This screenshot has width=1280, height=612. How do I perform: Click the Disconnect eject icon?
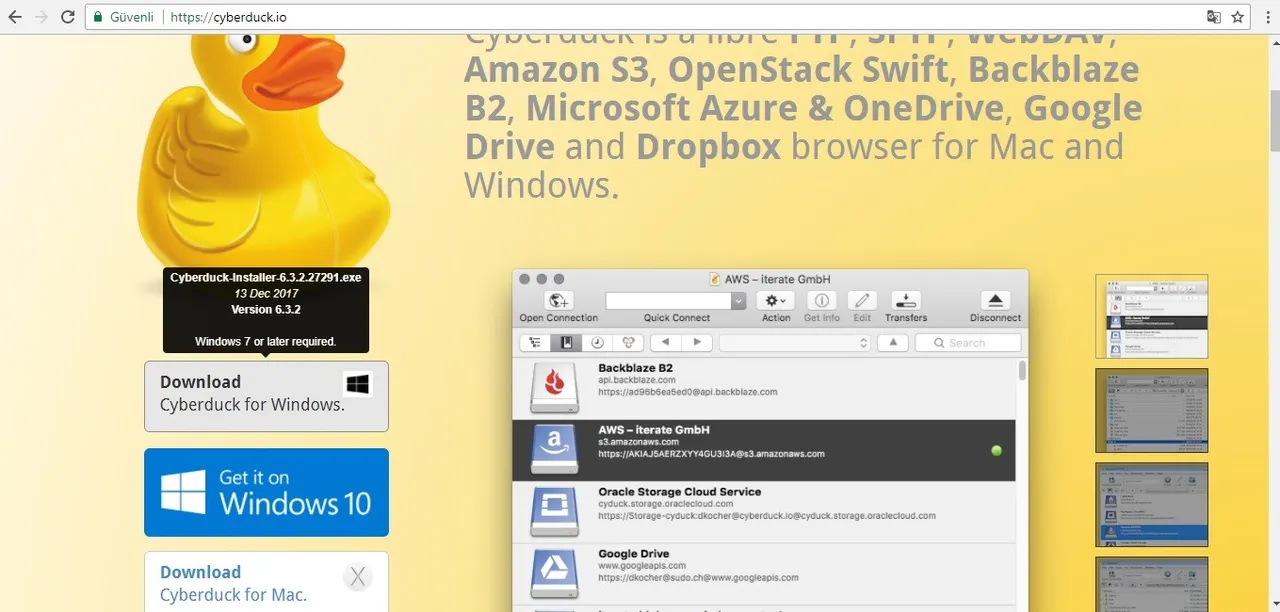click(995, 300)
